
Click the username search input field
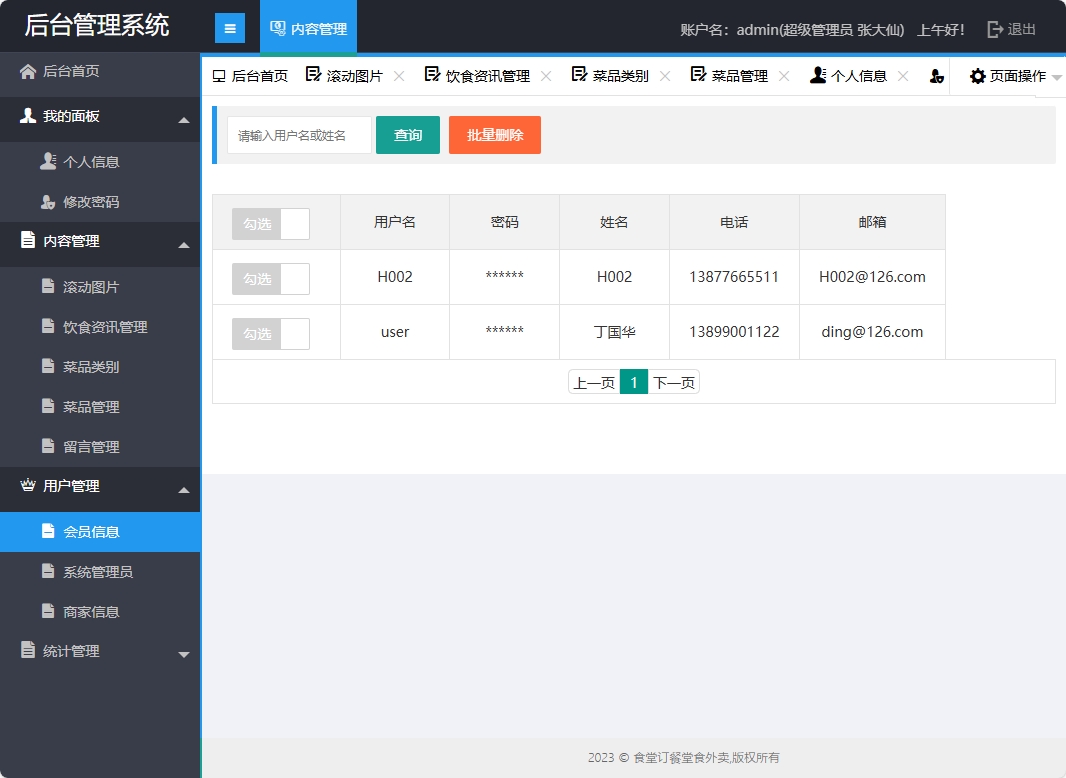[300, 134]
